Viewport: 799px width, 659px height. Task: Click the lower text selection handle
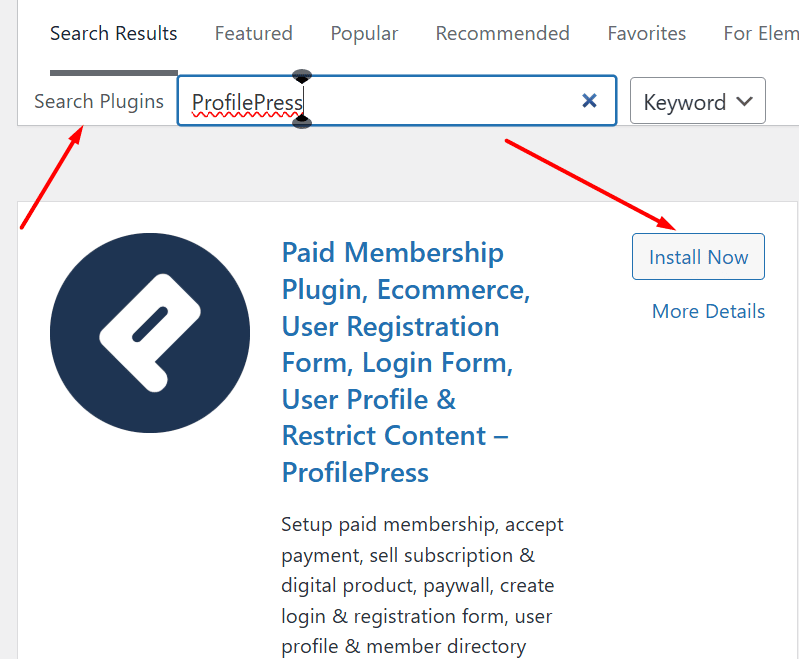coord(302,122)
